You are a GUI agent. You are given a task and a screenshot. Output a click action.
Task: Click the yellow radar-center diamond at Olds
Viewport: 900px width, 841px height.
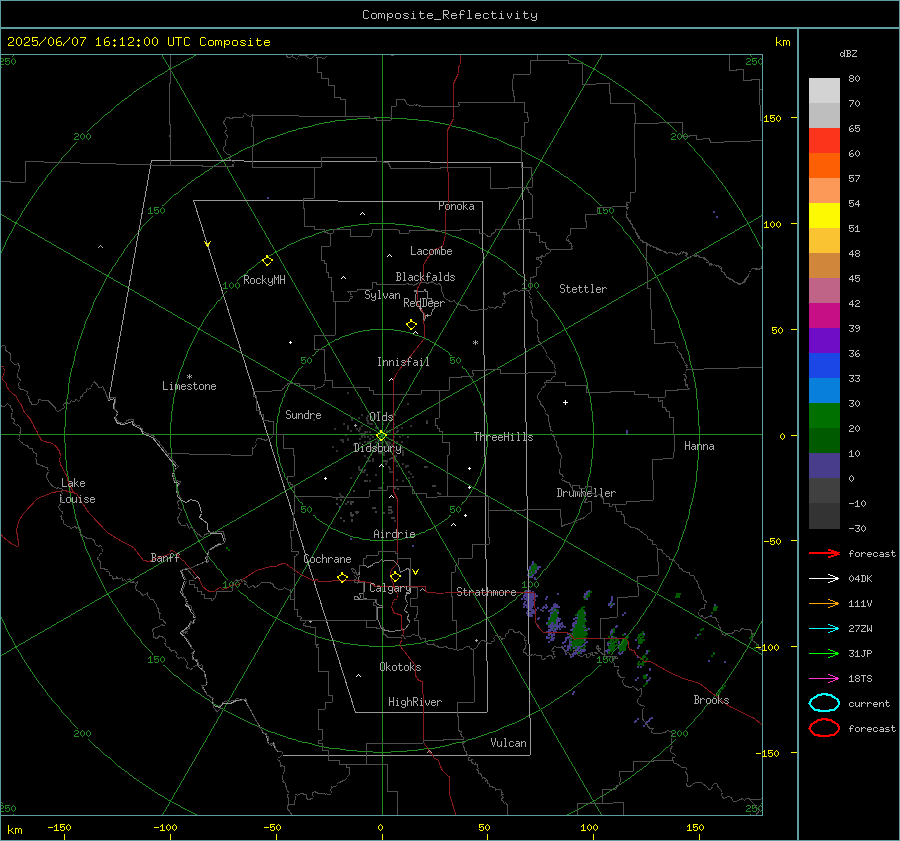tap(382, 435)
